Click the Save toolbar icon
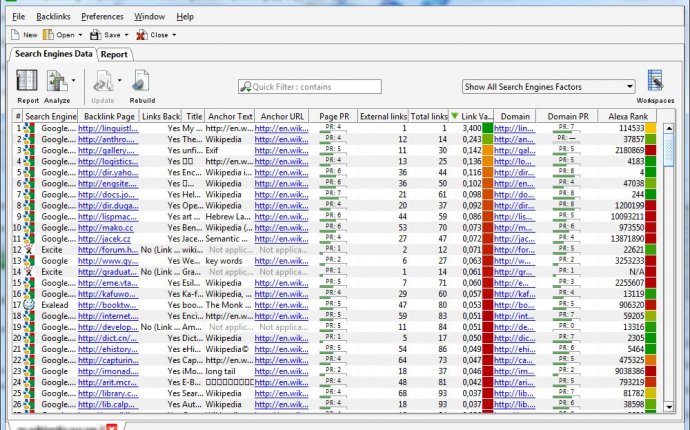Viewport: 690px width, 430px height. click(95, 35)
